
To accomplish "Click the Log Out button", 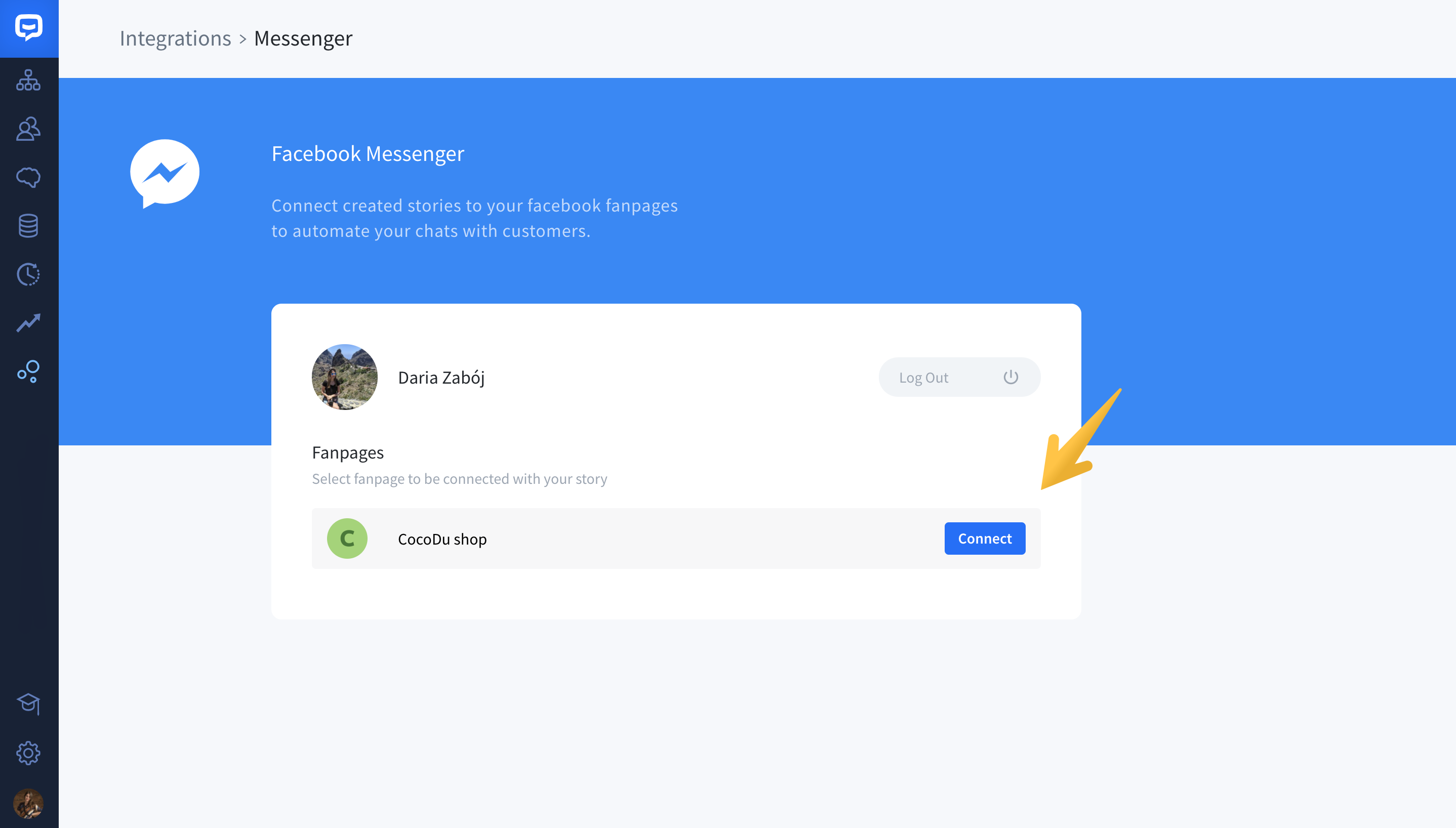I will tap(959, 377).
